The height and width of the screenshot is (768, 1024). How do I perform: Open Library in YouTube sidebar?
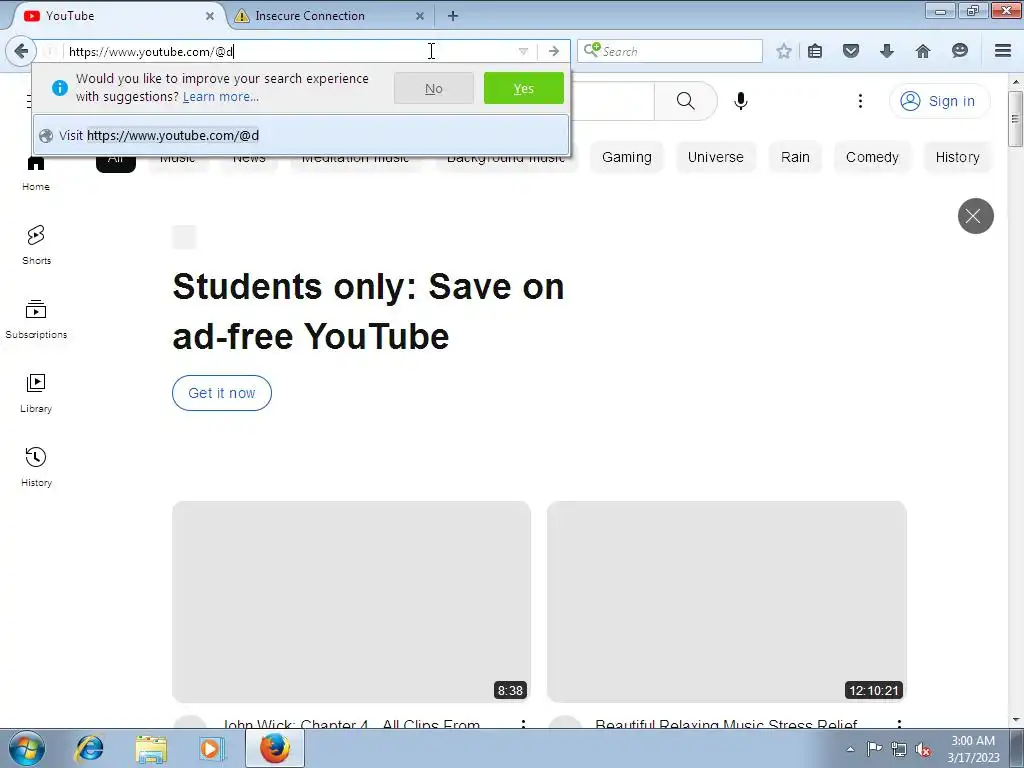click(36, 393)
